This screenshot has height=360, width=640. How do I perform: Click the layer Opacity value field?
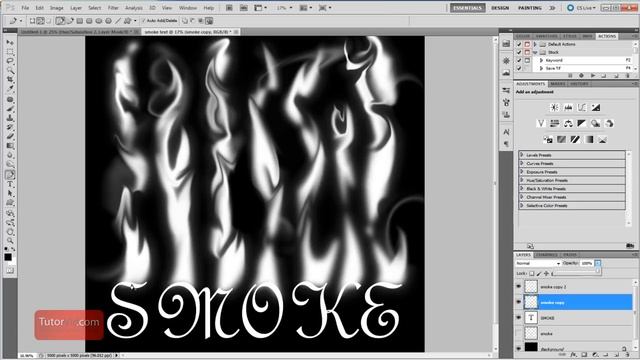coord(587,264)
